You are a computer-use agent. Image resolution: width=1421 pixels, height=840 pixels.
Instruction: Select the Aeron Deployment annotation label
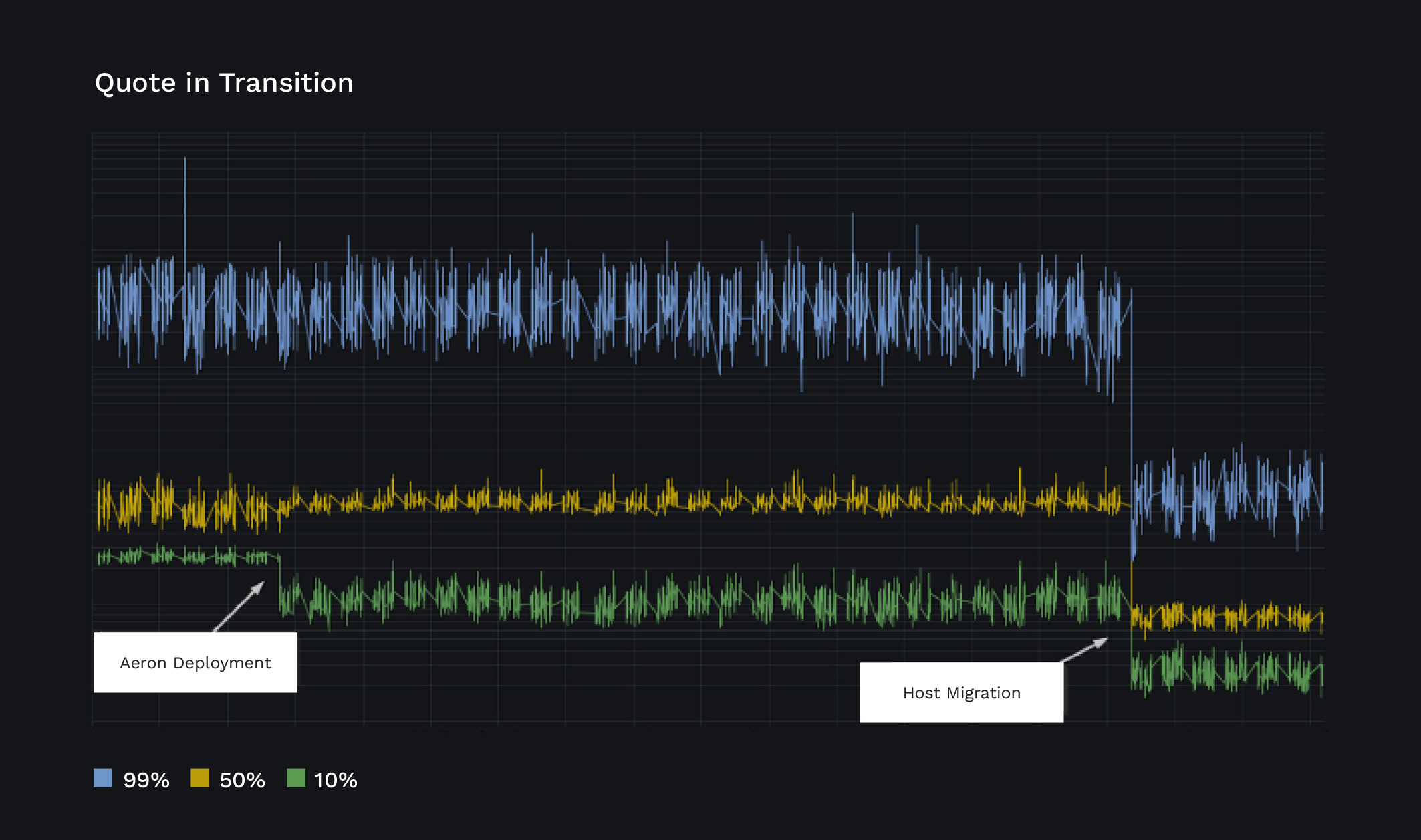(x=195, y=662)
